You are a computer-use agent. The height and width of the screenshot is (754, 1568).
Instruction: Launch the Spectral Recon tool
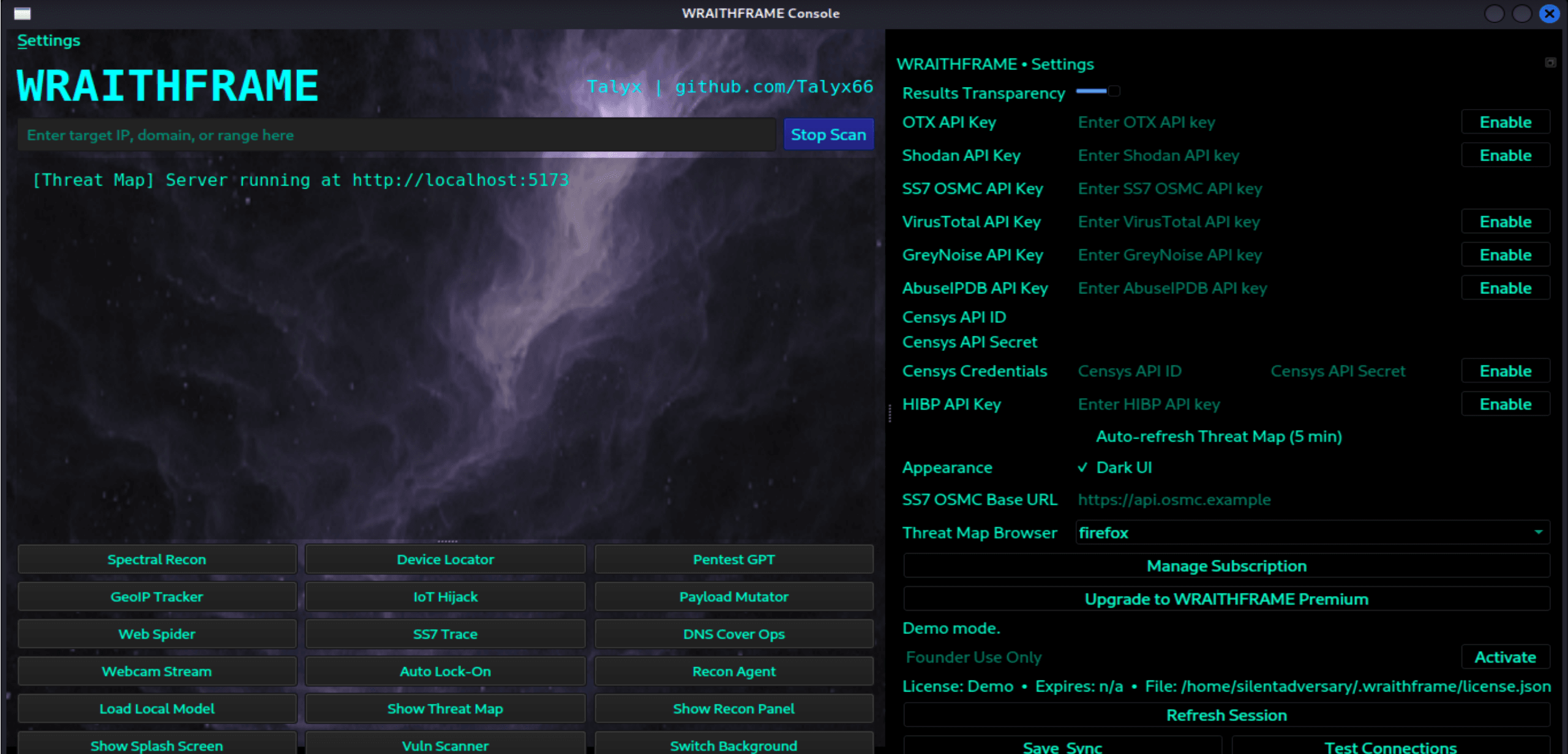[x=157, y=559]
